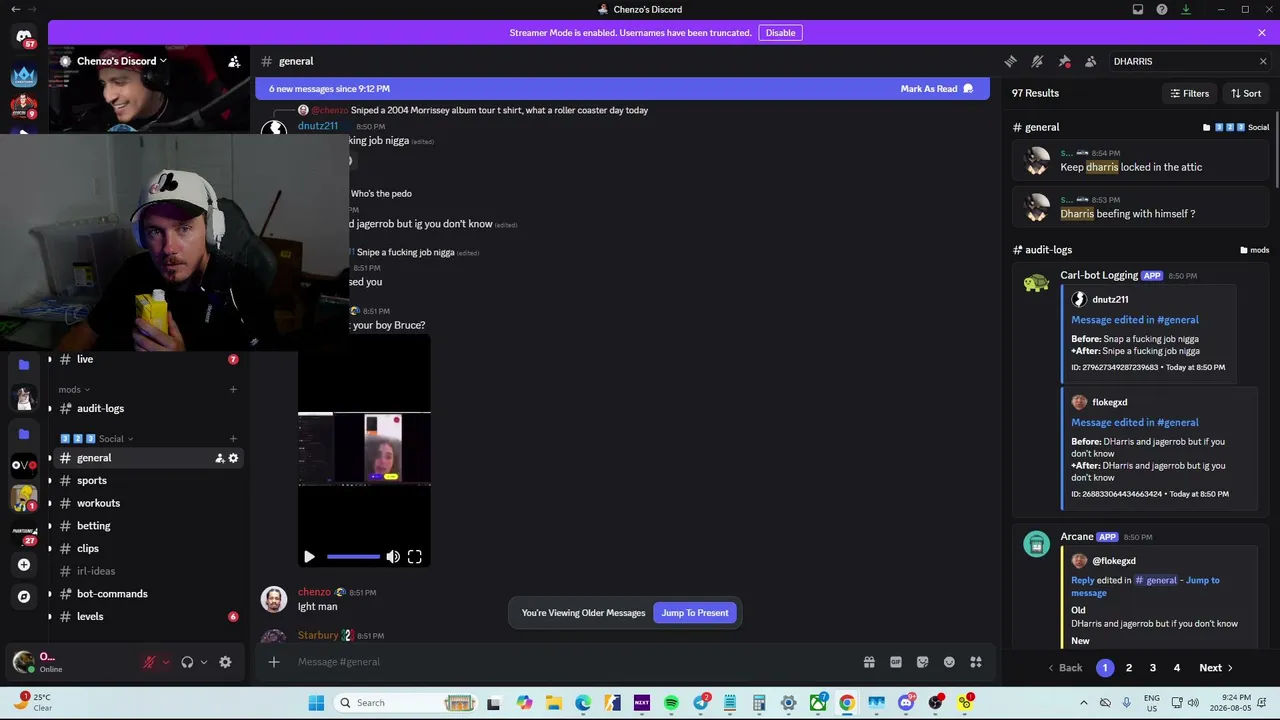Go to search results page 3
Image resolution: width=1280 pixels, height=720 pixels.
click(x=1153, y=668)
